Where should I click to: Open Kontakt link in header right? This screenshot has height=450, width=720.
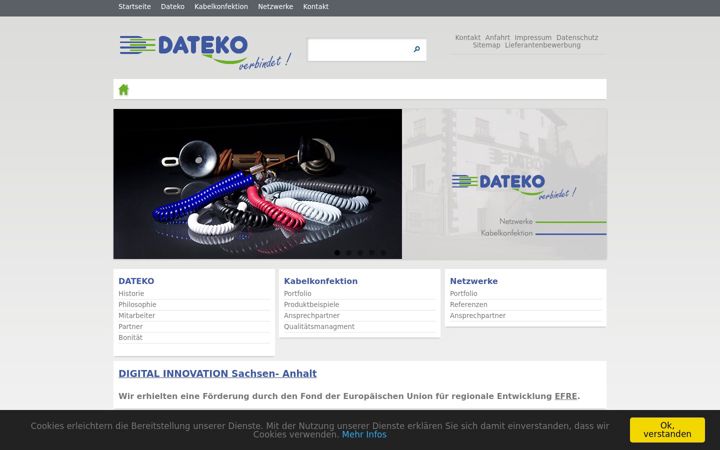(467, 38)
